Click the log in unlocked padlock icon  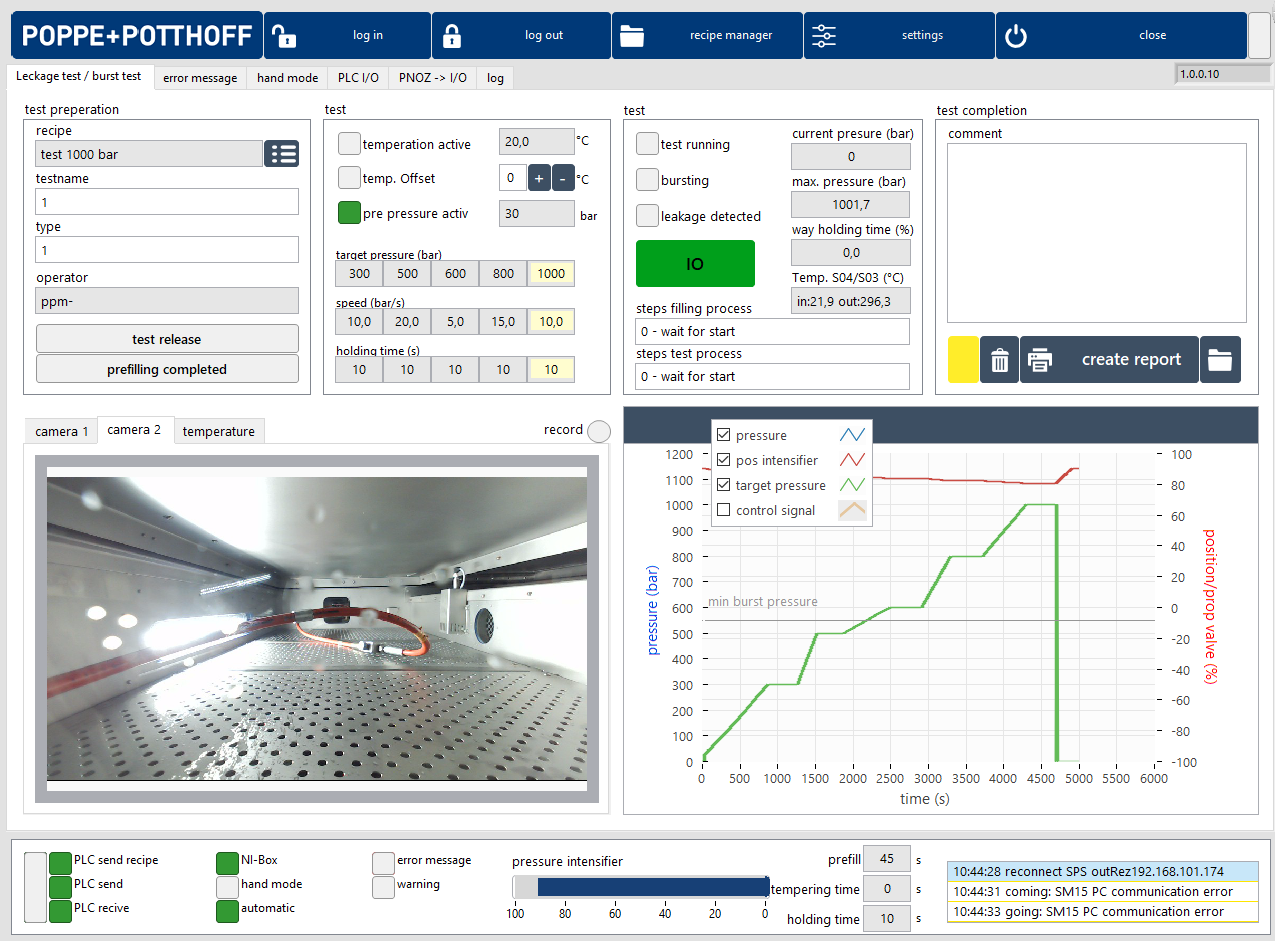[285, 36]
